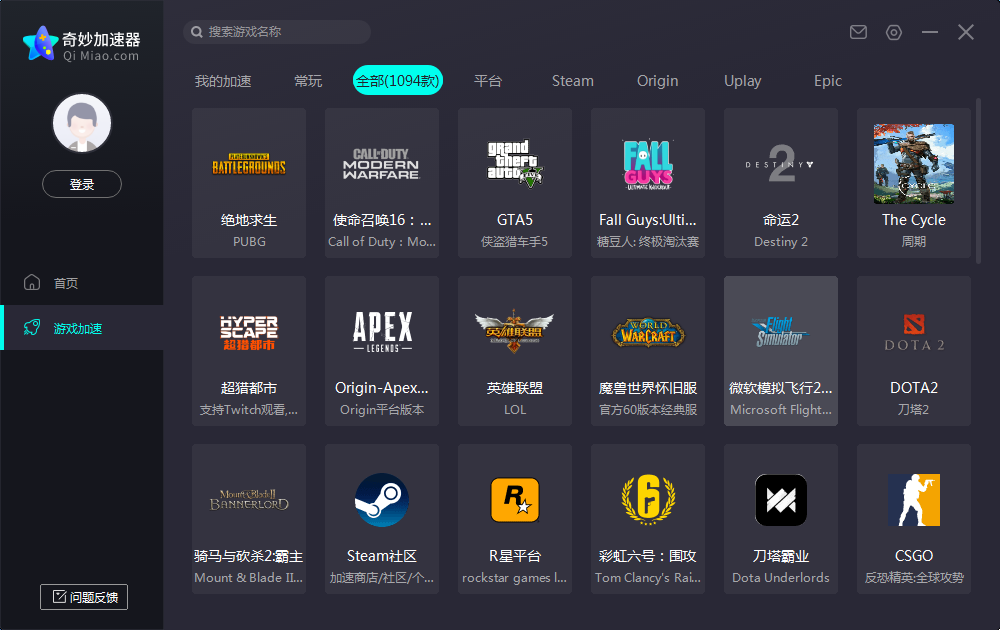Open the settings hexagon icon

point(894,32)
